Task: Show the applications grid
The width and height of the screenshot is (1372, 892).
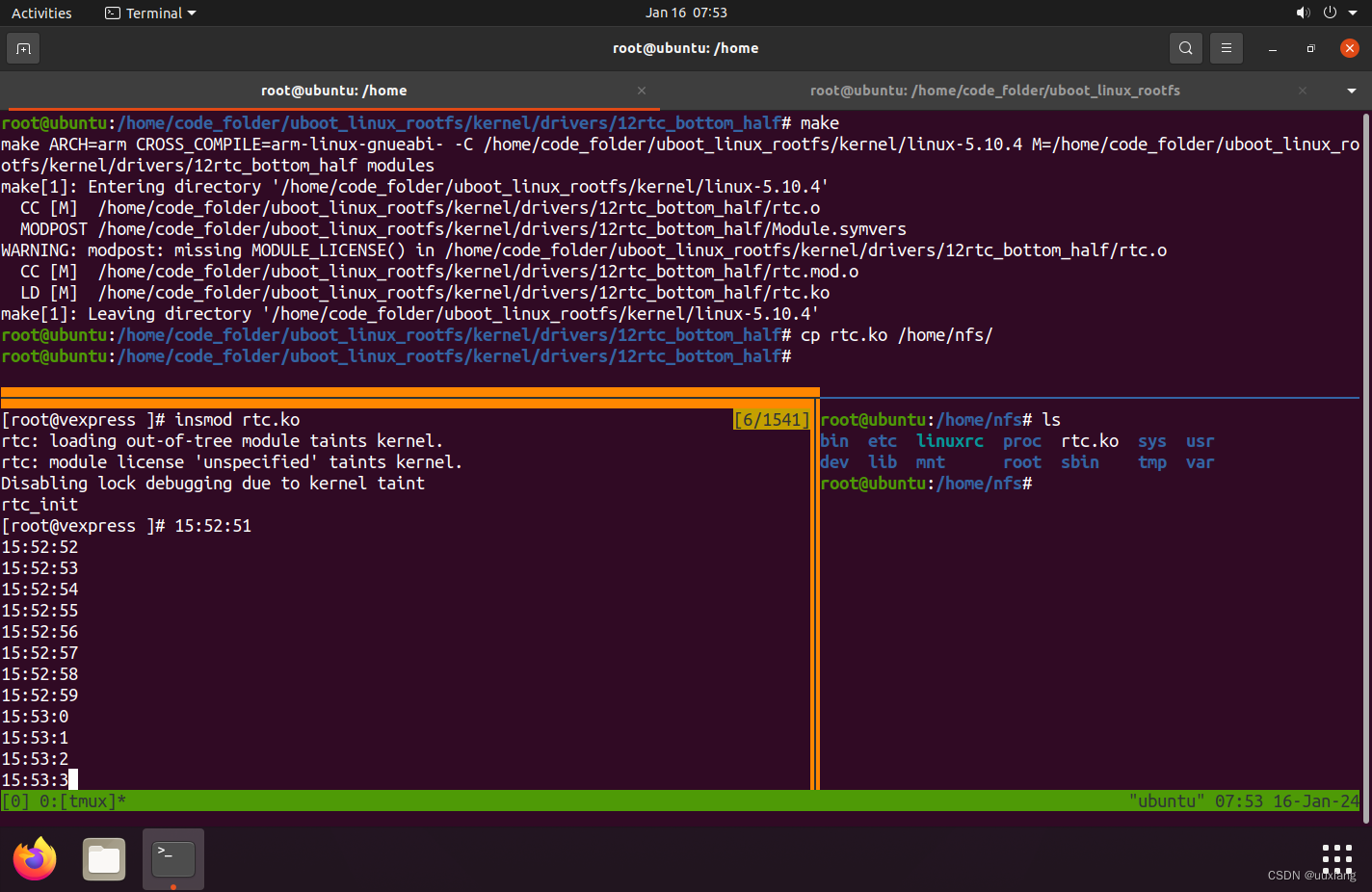Action: (1336, 859)
